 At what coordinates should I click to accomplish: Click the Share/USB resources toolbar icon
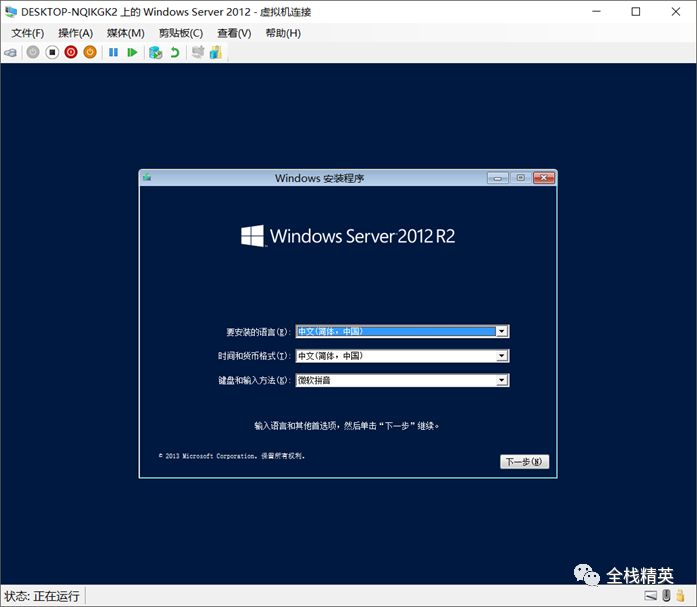216,52
